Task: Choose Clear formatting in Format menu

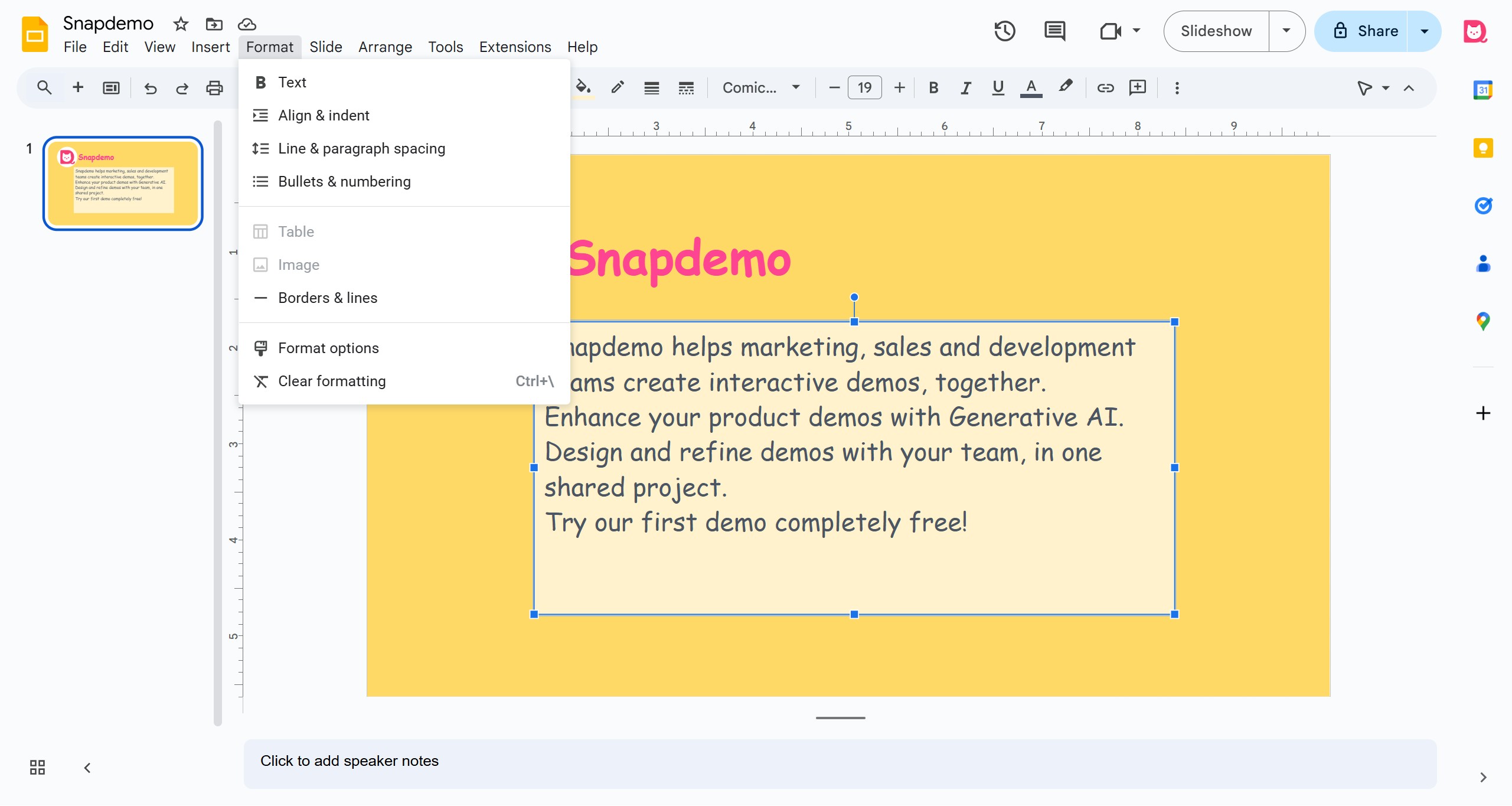Action: pos(404,381)
